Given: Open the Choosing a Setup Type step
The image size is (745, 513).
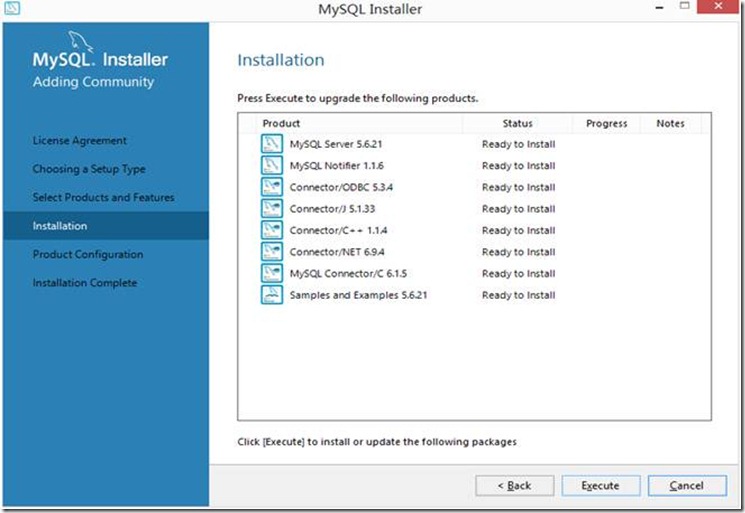Looking at the screenshot, I should tap(89, 169).
